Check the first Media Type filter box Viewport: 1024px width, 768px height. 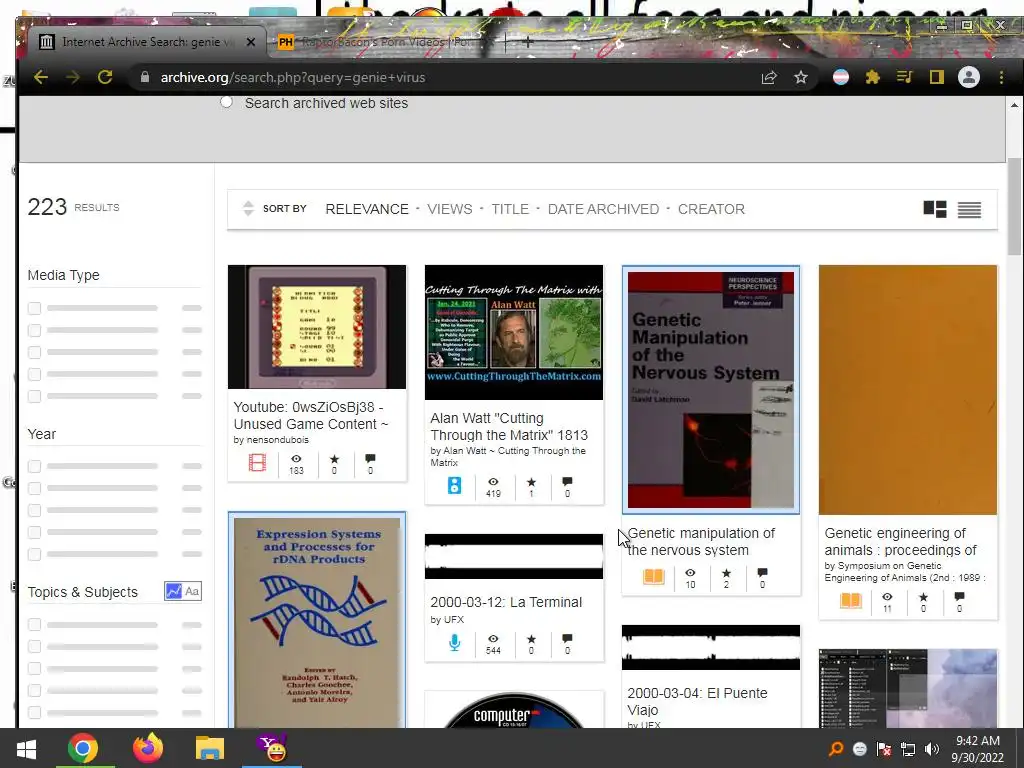tap(35, 308)
